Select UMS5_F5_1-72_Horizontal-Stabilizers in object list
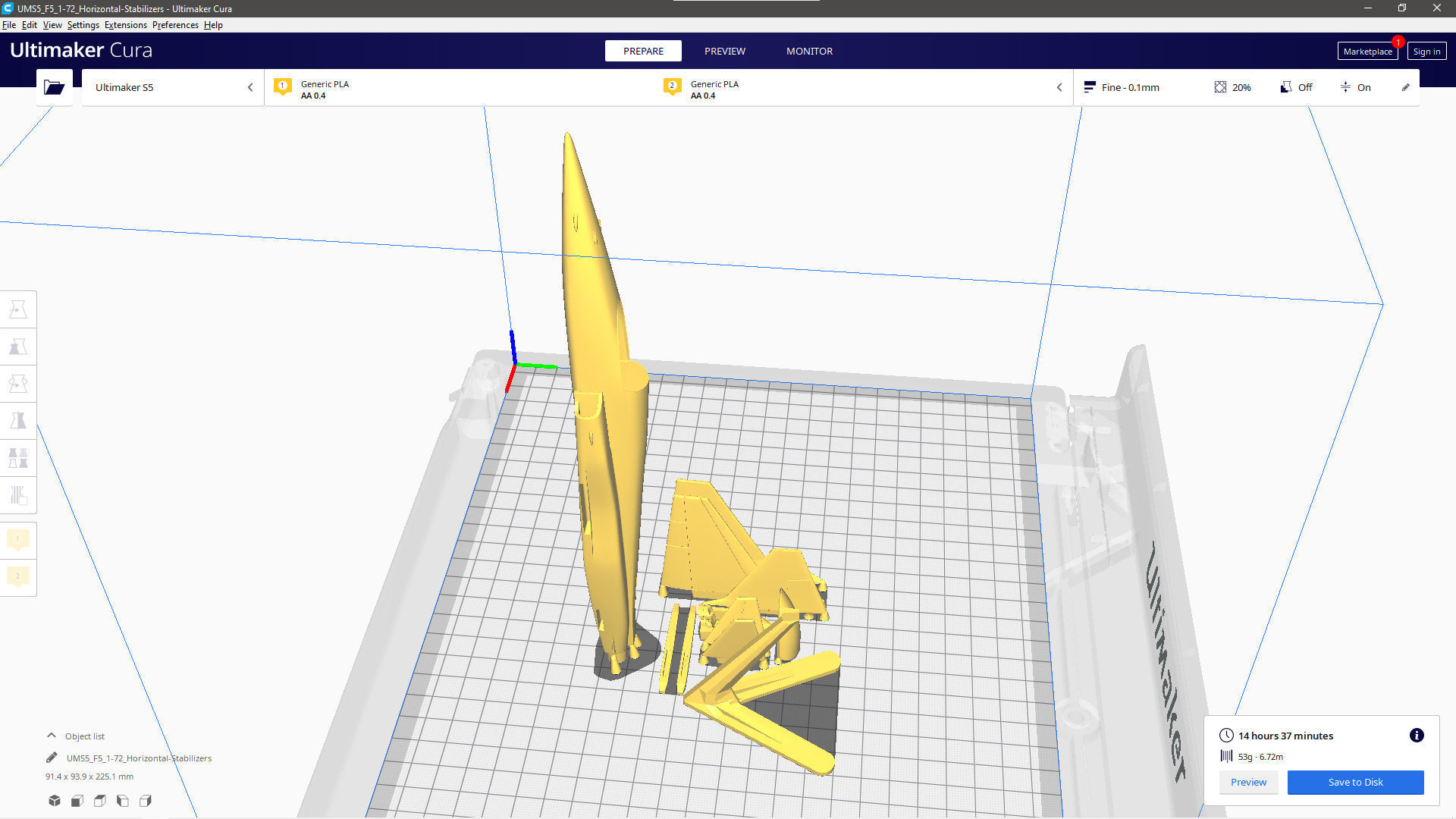The height and width of the screenshot is (819, 1456). click(x=139, y=758)
